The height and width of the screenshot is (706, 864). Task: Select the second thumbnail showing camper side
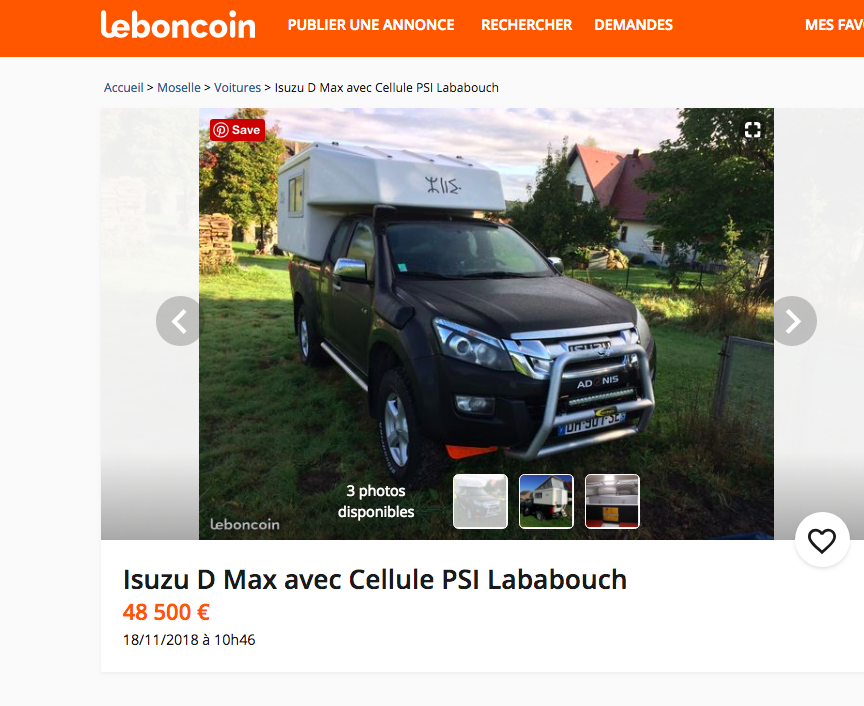pyautogui.click(x=547, y=502)
